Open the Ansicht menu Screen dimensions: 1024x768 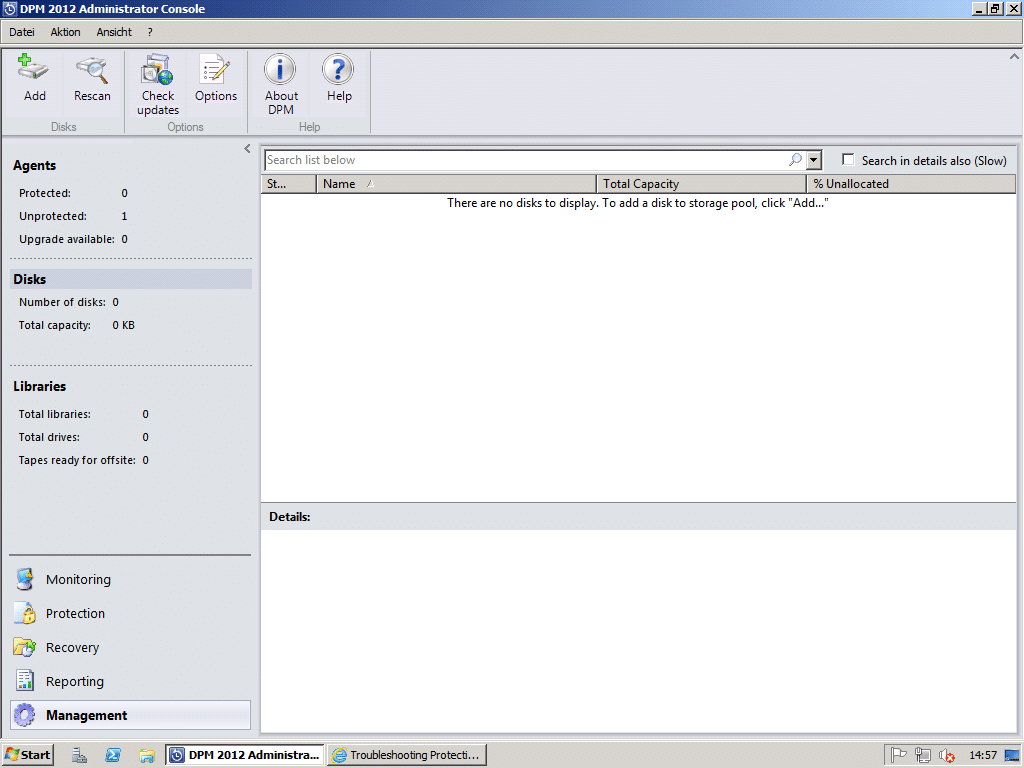[x=114, y=32]
